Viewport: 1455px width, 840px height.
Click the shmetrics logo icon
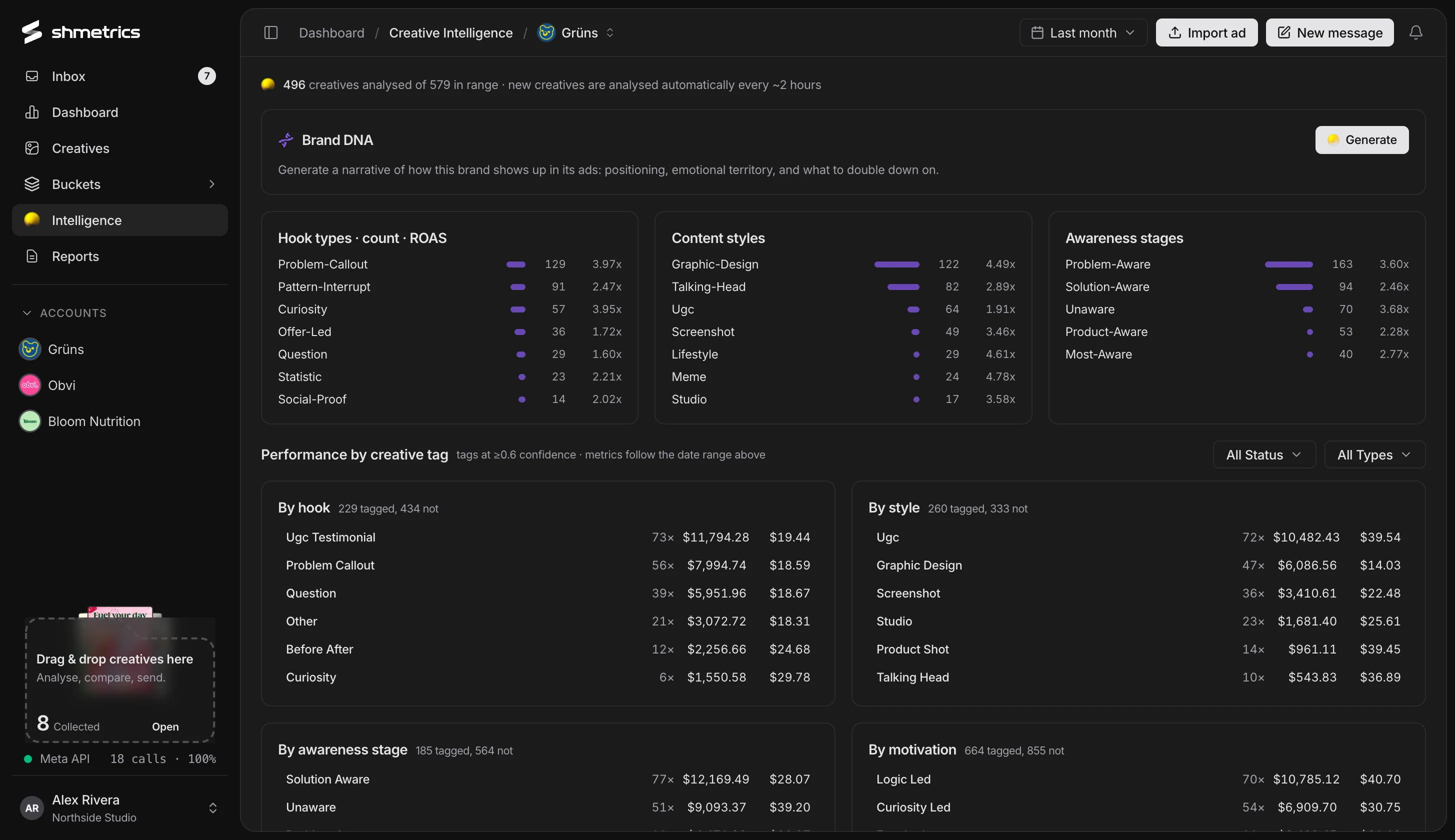pyautogui.click(x=31, y=31)
